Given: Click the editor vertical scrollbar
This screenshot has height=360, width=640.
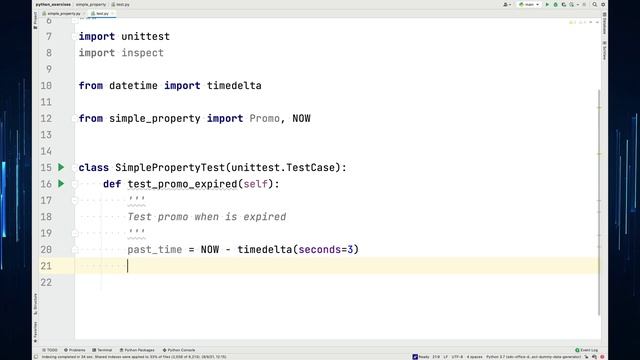Looking at the screenshot, I should [x=599, y=202].
